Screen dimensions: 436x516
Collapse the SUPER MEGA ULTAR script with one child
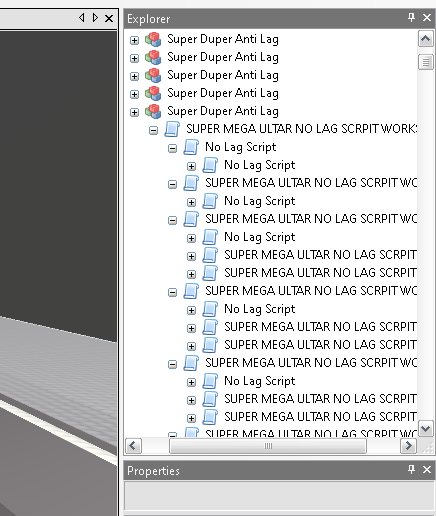172,184
